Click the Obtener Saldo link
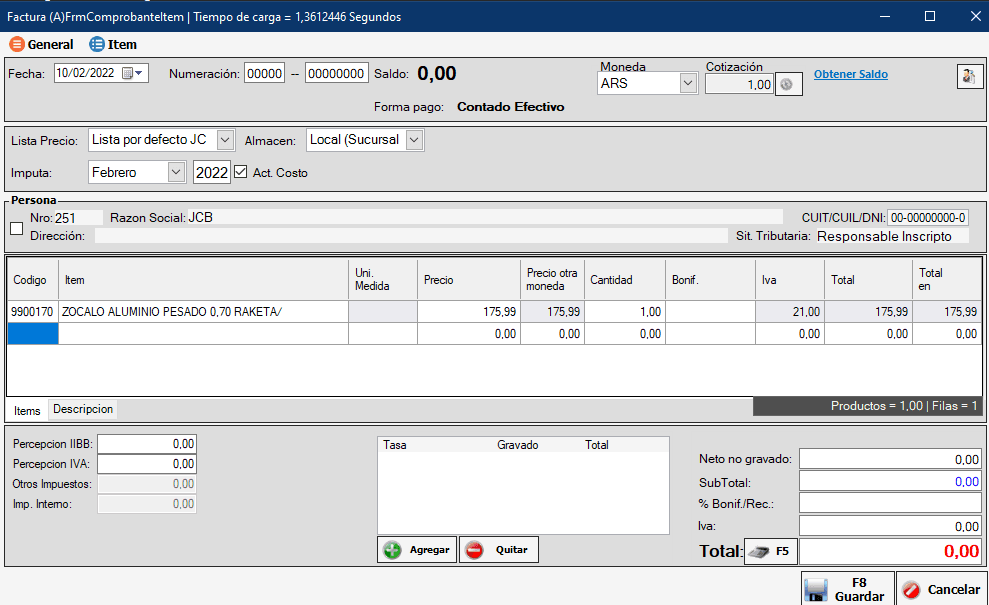The height and width of the screenshot is (605, 989). pos(850,74)
